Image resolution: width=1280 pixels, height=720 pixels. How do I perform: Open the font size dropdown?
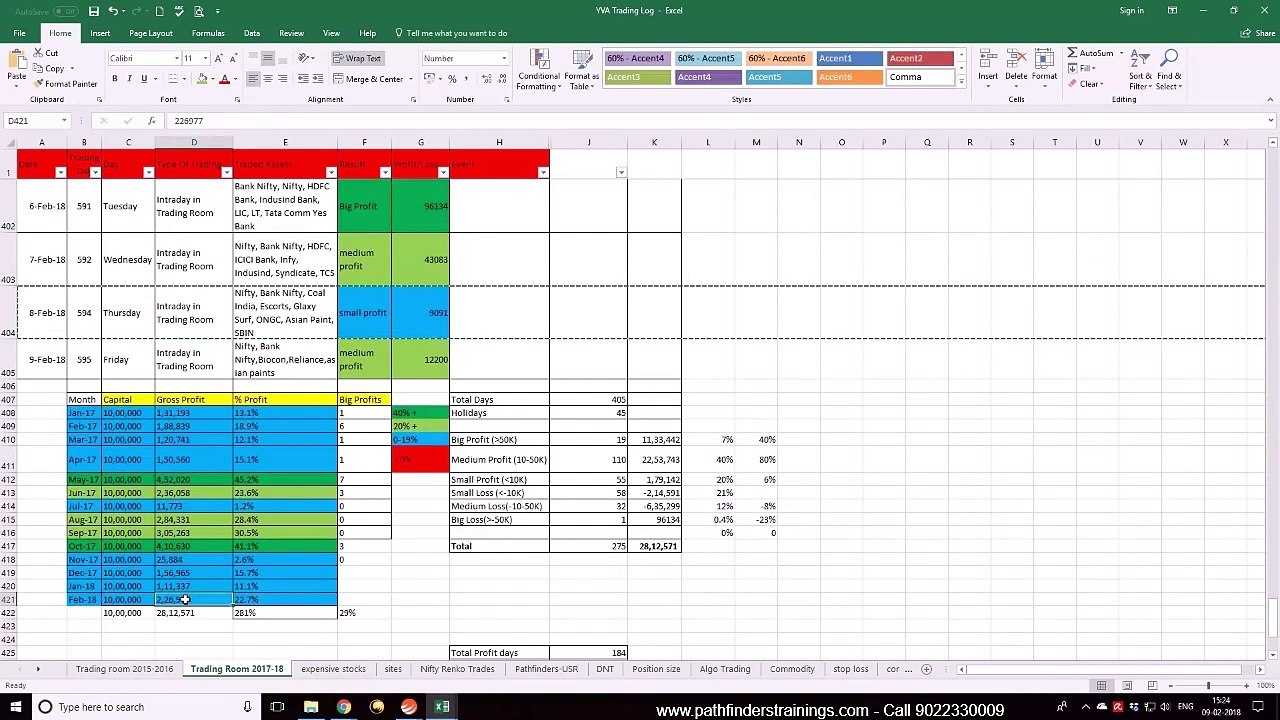205,58
